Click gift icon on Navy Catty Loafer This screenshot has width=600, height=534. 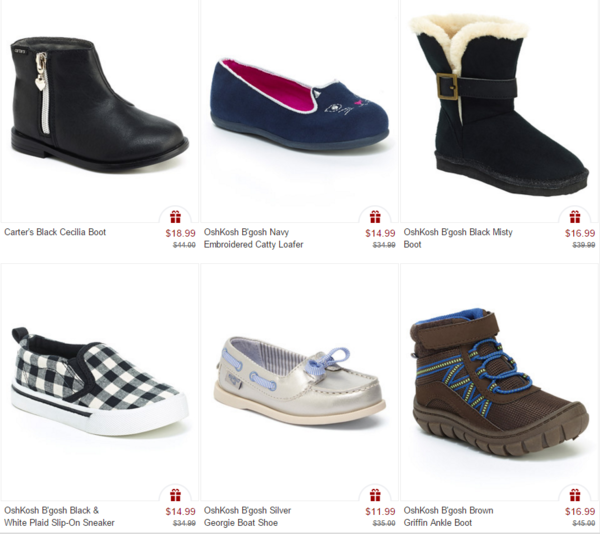coord(375,217)
